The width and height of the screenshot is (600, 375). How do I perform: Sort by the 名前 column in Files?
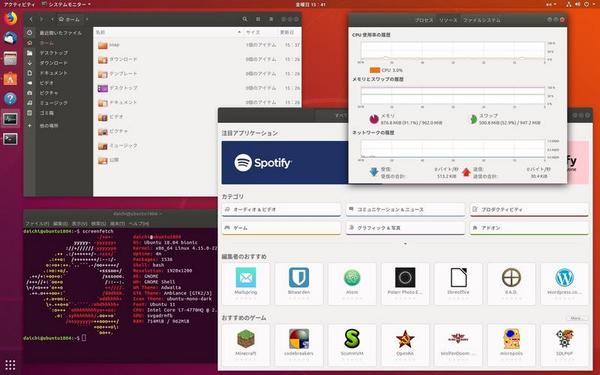(x=168, y=32)
